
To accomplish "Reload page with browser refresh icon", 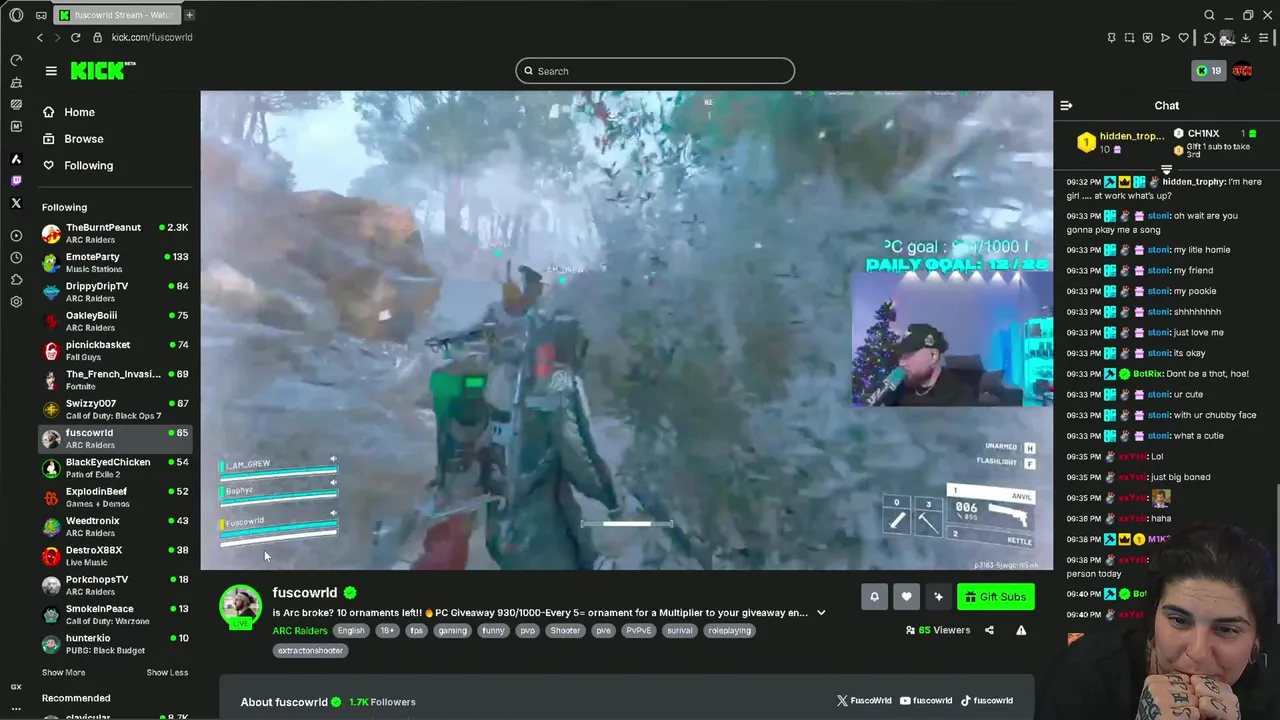I will pos(75,37).
